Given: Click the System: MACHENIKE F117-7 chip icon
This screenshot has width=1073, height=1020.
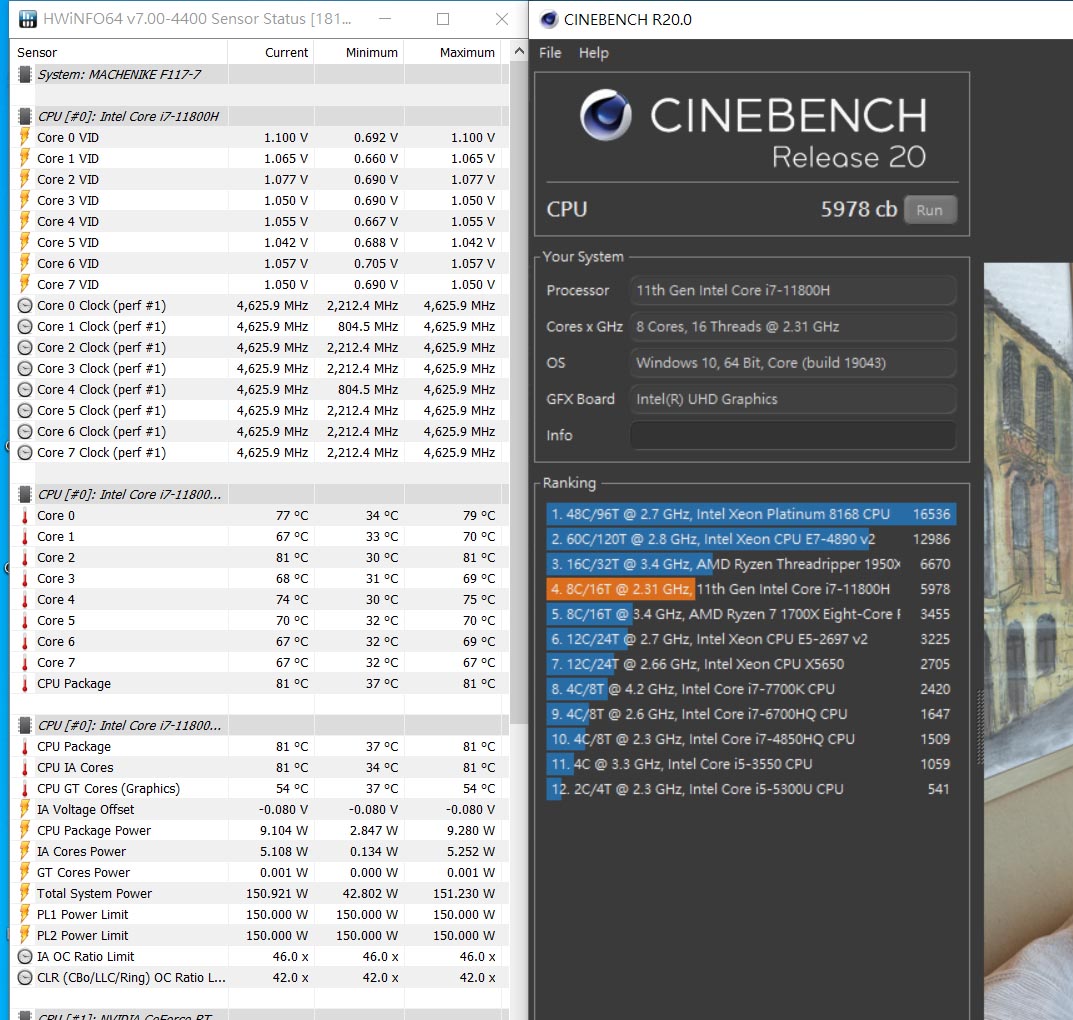Looking at the screenshot, I should (x=25, y=75).
